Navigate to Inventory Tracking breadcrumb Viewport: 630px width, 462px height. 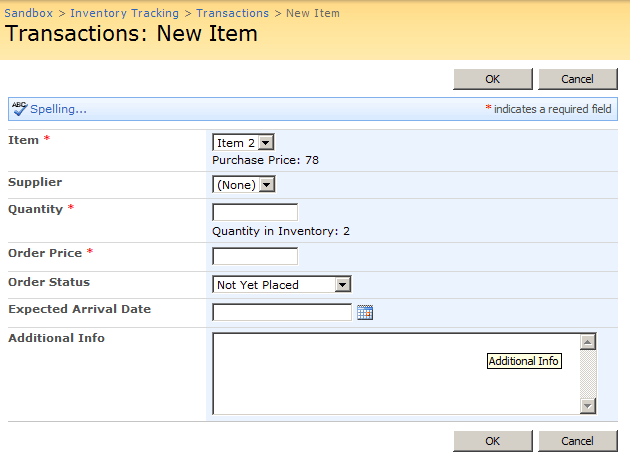click(x=124, y=13)
